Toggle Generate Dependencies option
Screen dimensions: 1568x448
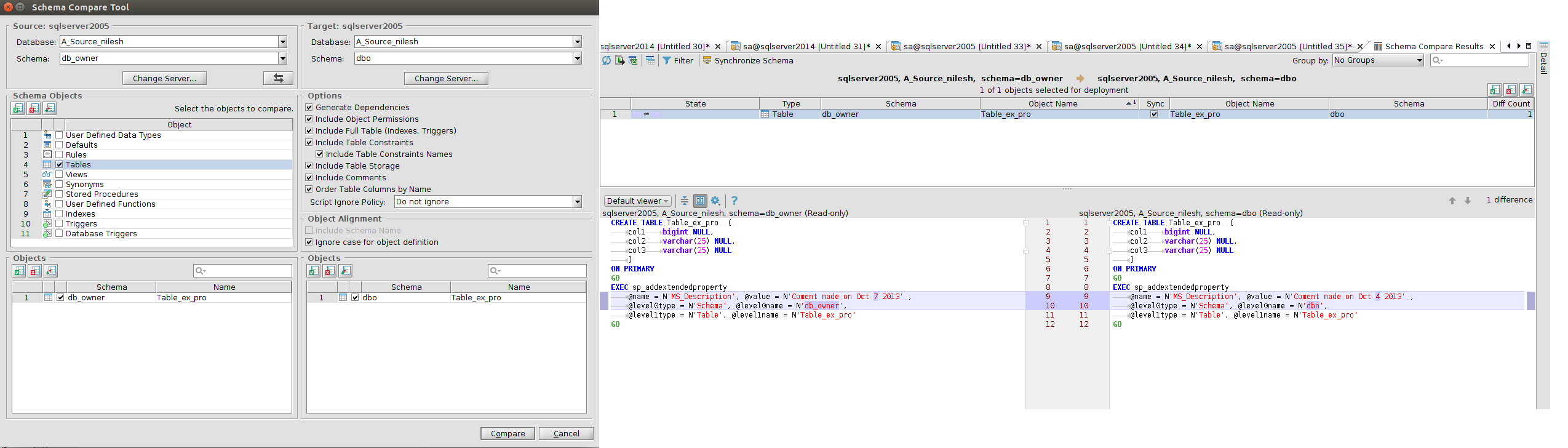tap(309, 107)
